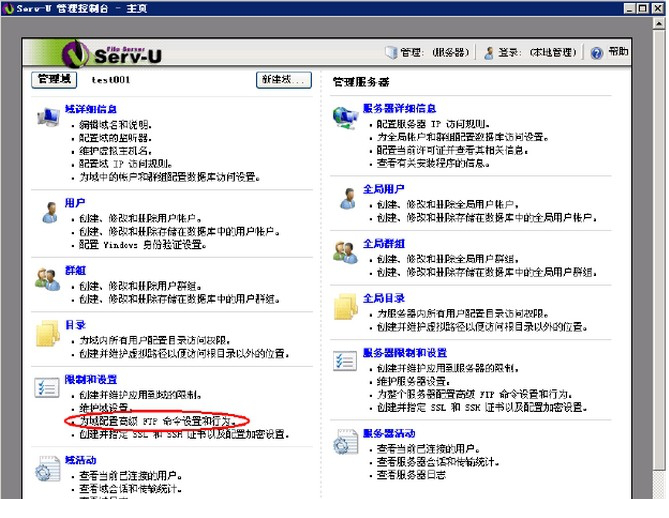Screen dimensions: 669x518
Task: Click 为整个服务器配置高级 FTP 命令设置和行为 text
Action: point(474,394)
